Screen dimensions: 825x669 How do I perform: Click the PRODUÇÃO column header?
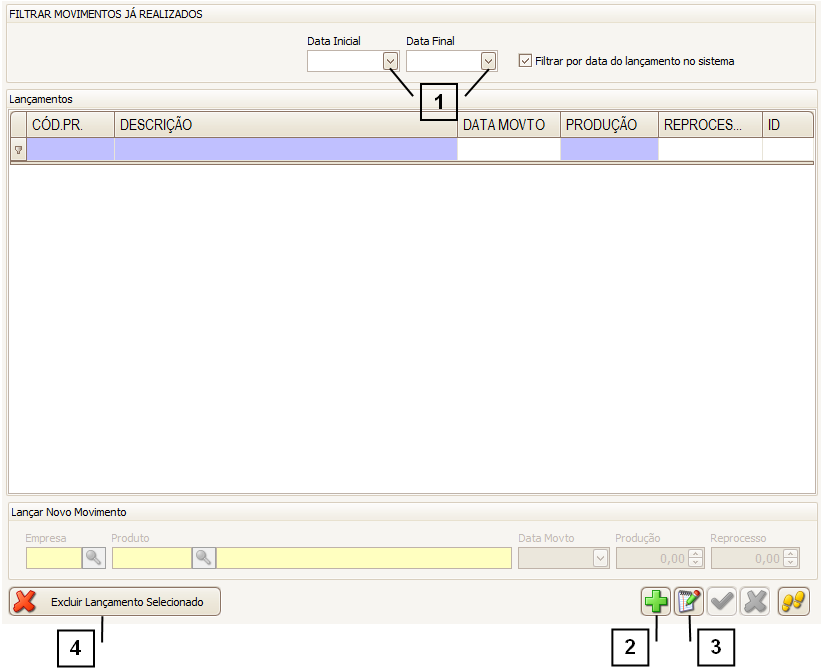pyautogui.click(x=608, y=125)
